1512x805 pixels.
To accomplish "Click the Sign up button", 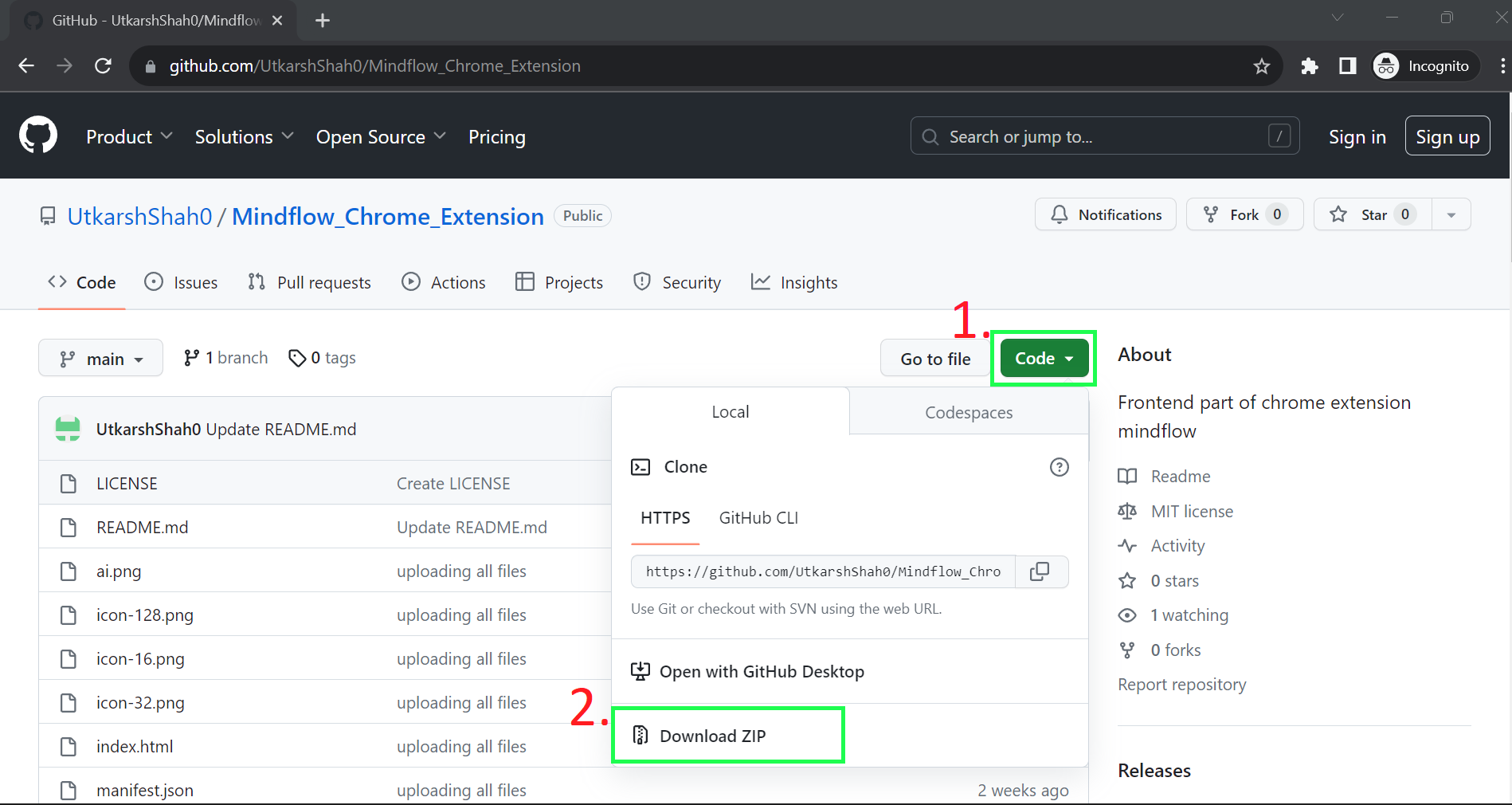I will point(1447,135).
